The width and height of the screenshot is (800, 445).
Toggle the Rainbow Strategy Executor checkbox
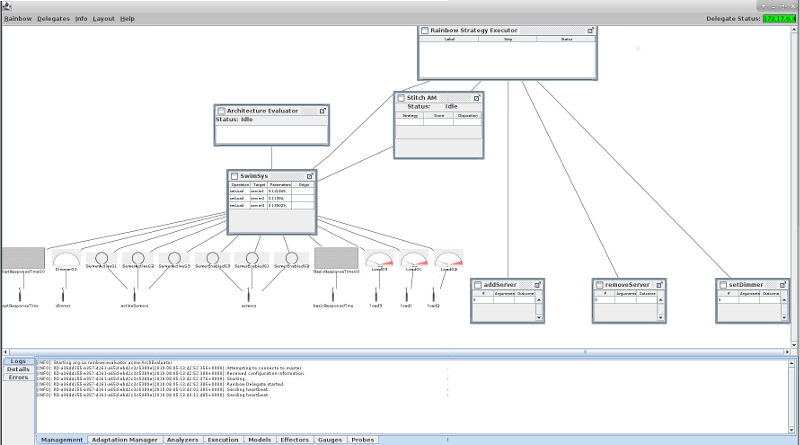pos(424,31)
